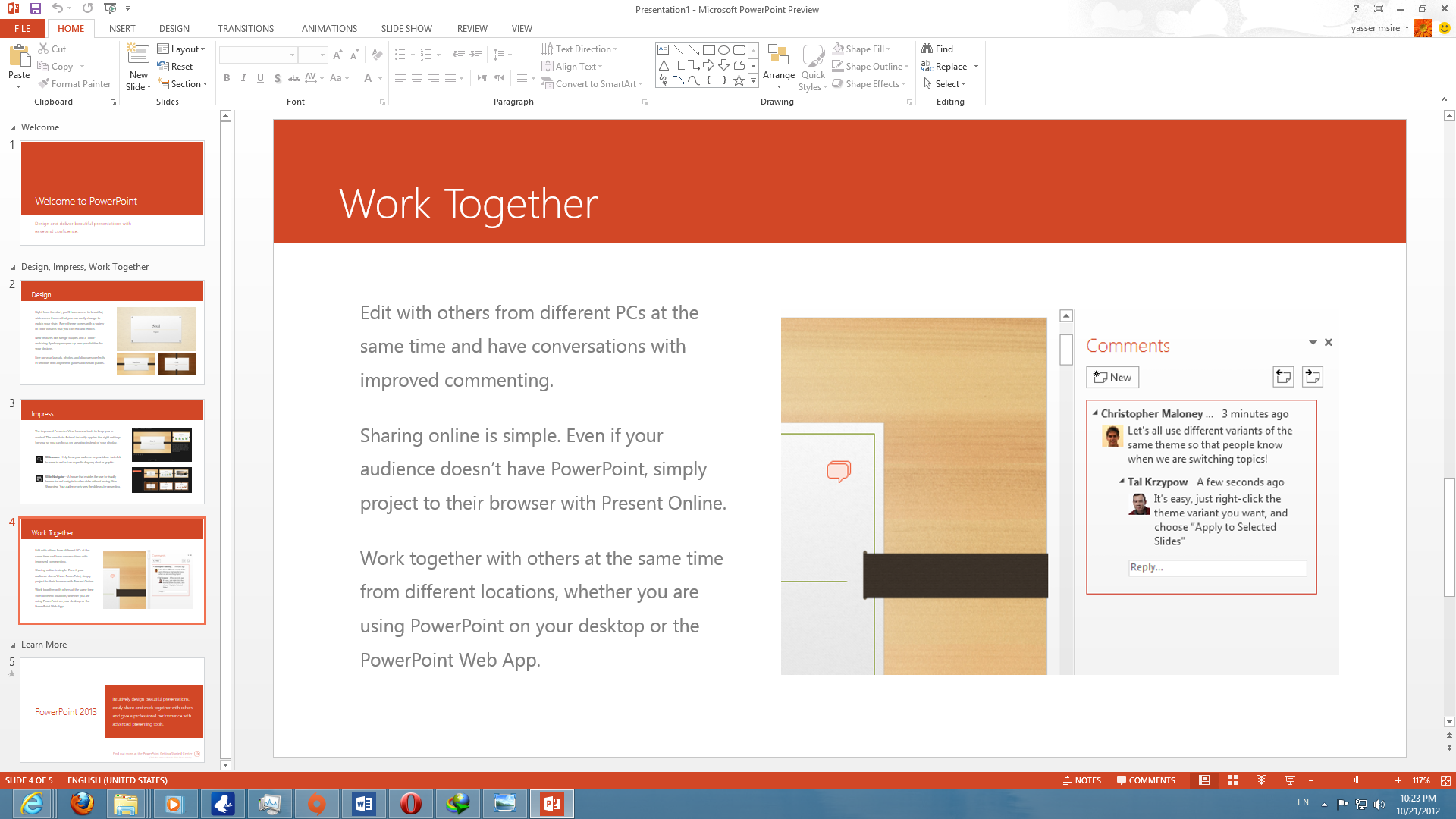The height and width of the screenshot is (819, 1456).
Task: Select the five-point Star shape
Action: click(x=739, y=80)
